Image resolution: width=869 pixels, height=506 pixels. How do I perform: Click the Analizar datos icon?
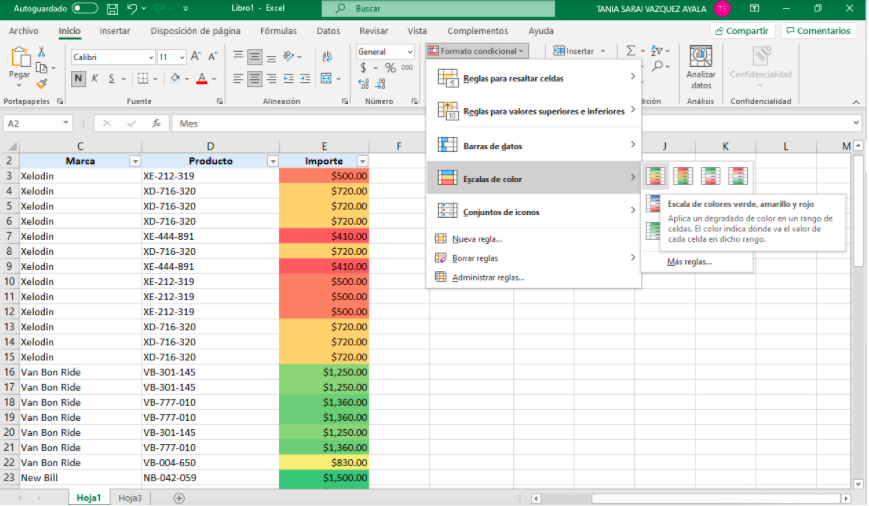point(701,57)
